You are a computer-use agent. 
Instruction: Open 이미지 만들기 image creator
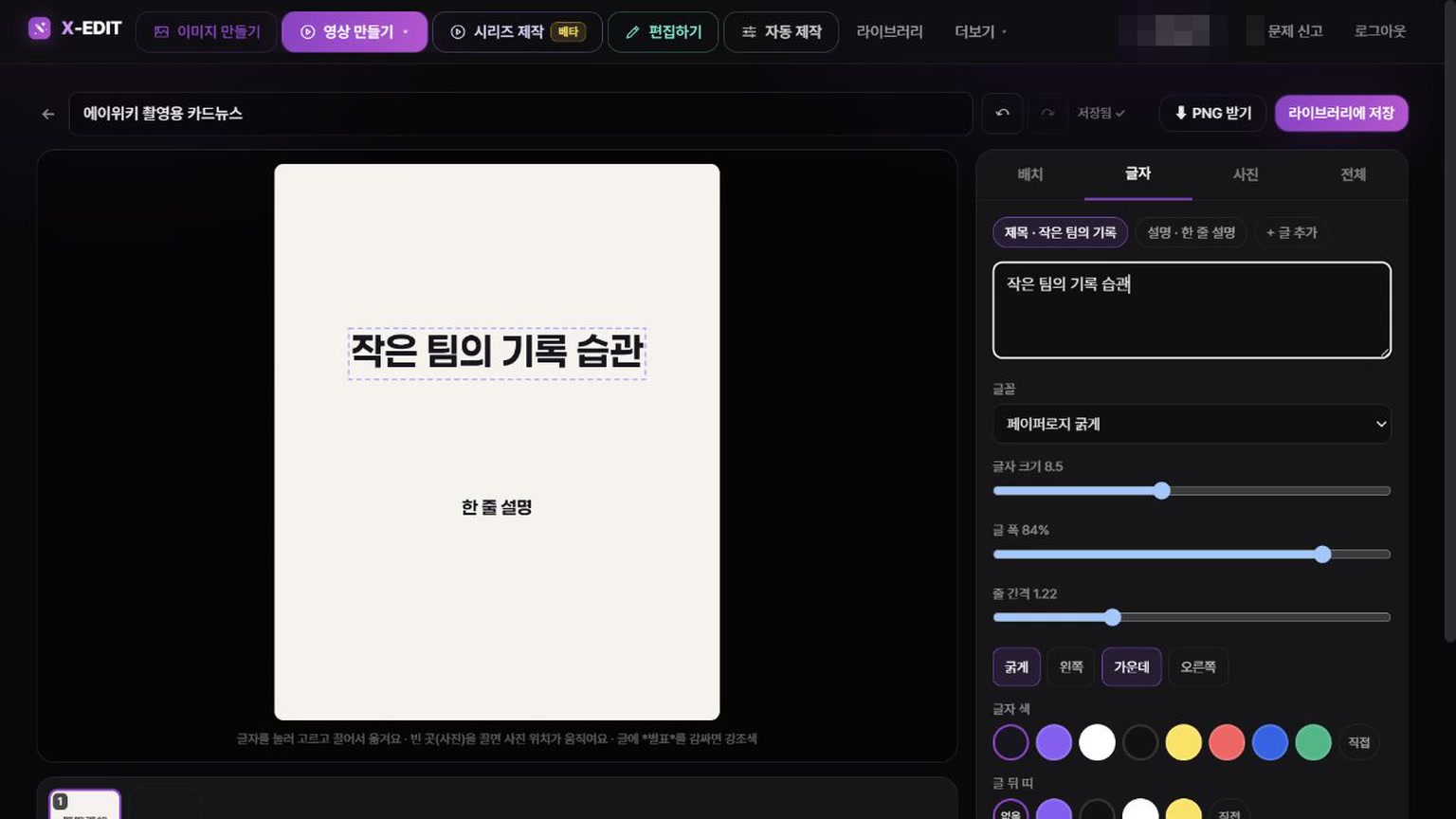pos(207,31)
